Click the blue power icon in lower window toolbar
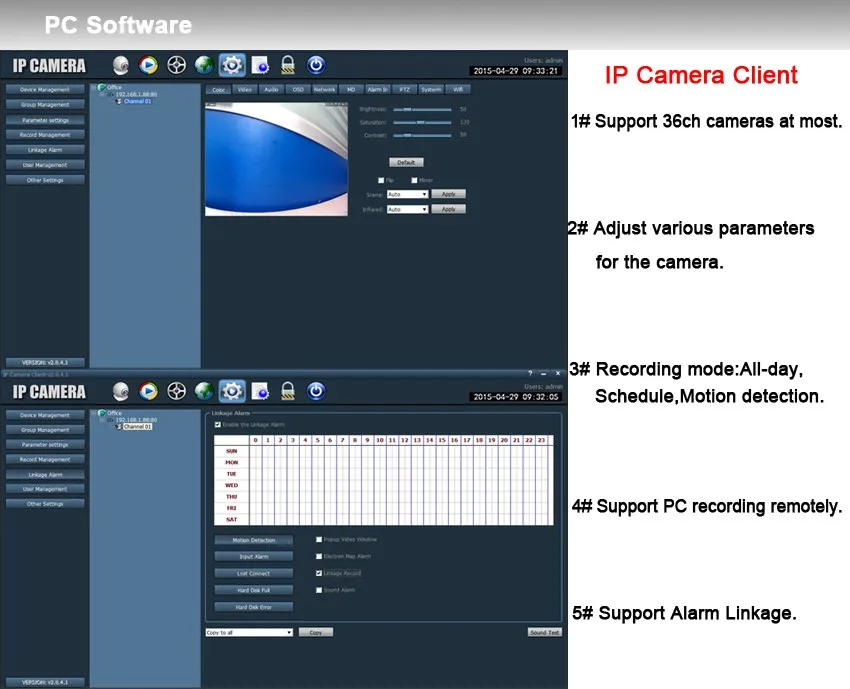 point(316,391)
